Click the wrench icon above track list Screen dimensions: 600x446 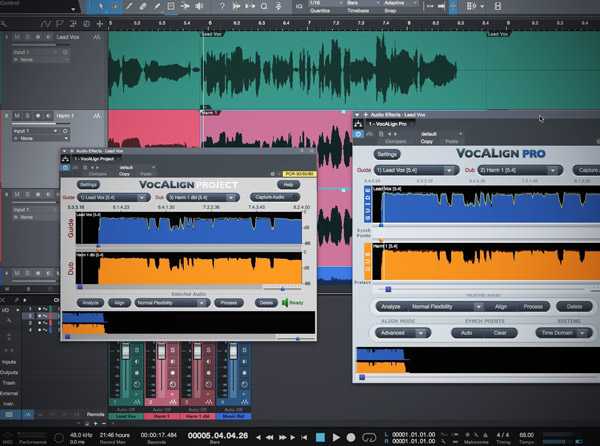pos(3,24)
